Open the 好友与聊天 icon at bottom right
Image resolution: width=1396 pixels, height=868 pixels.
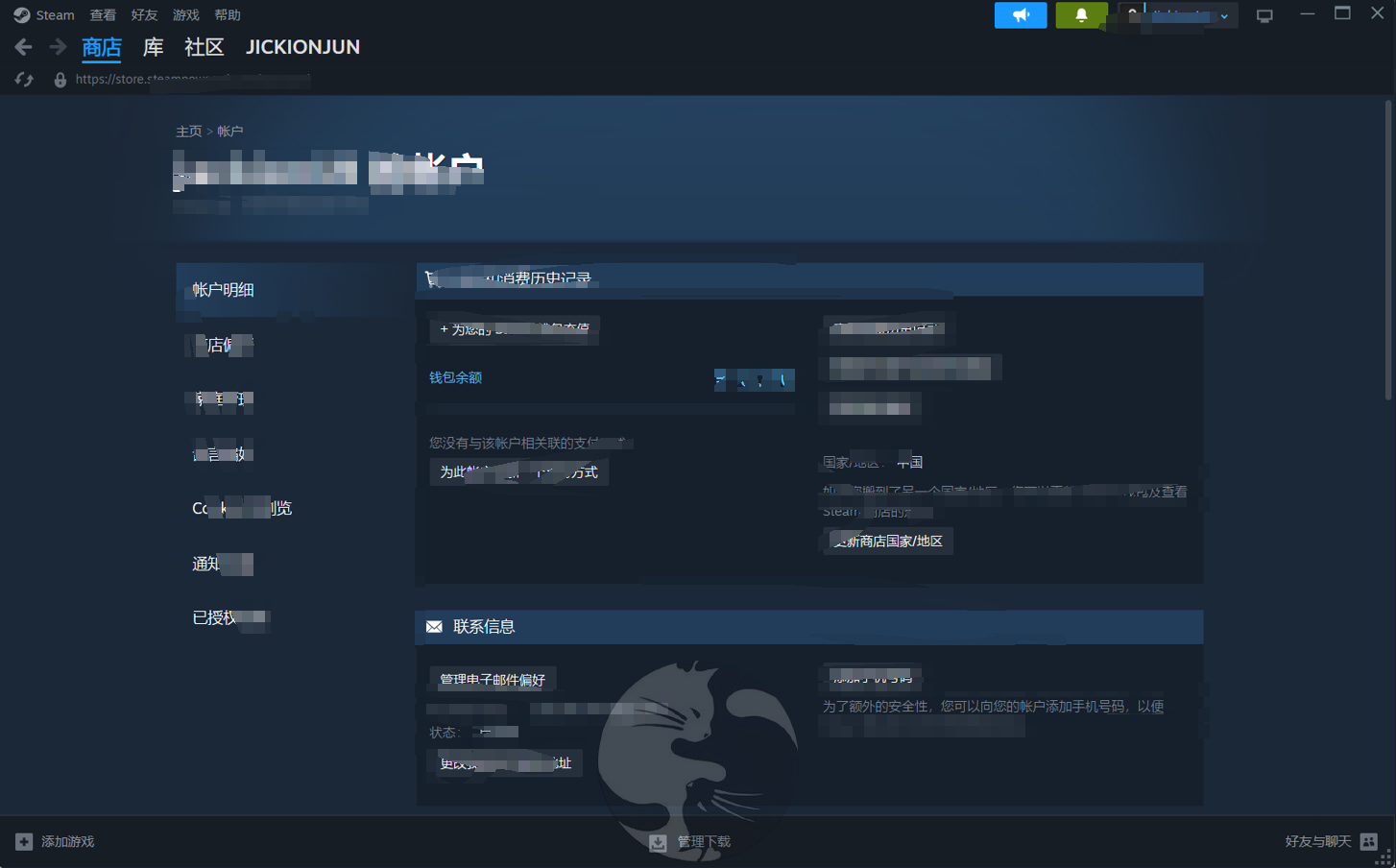pos(1369,841)
